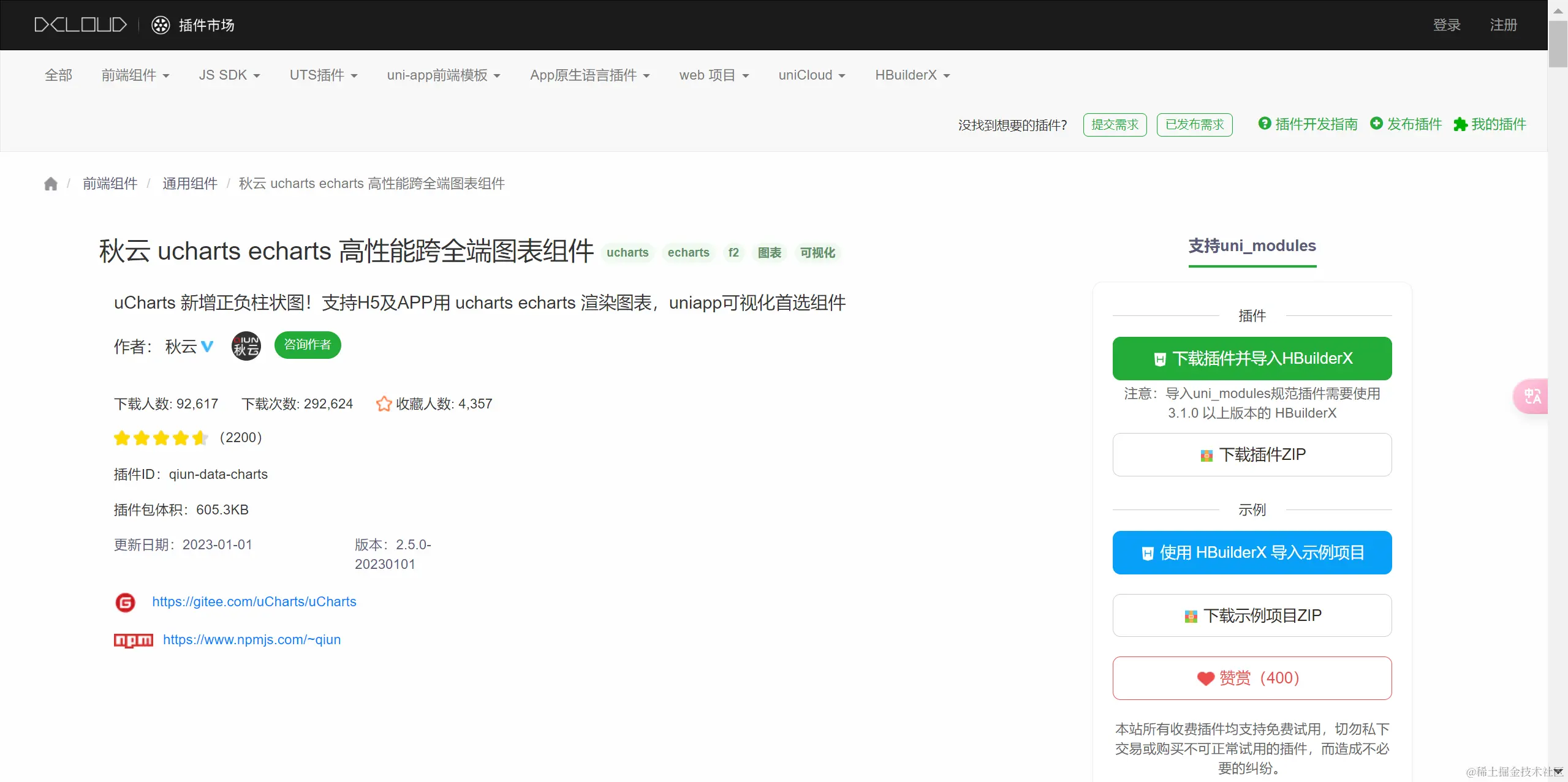The height and width of the screenshot is (782, 1568).
Task: Click the npm logo icon
Action: coord(134,640)
